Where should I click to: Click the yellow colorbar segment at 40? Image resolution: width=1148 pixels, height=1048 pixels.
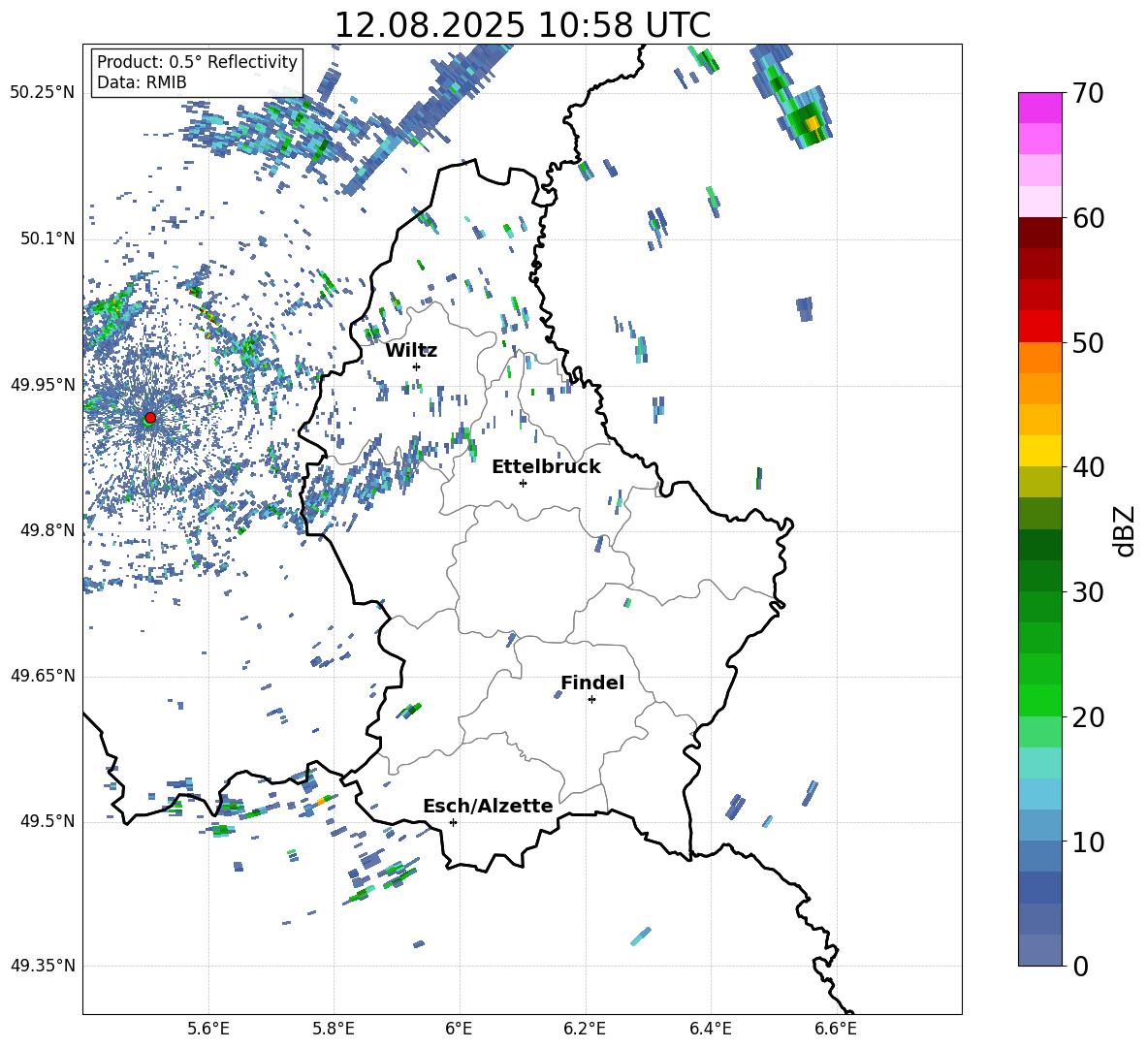(1039, 451)
